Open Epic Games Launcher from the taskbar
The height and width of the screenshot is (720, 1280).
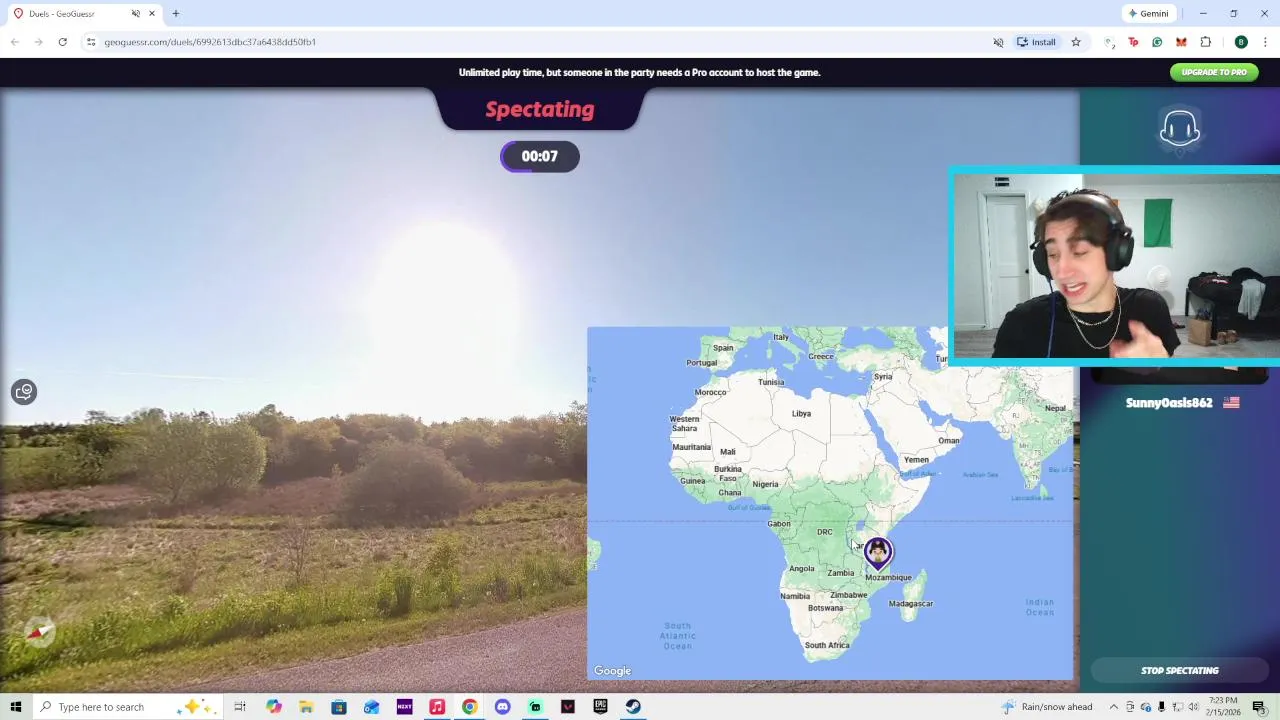point(600,707)
